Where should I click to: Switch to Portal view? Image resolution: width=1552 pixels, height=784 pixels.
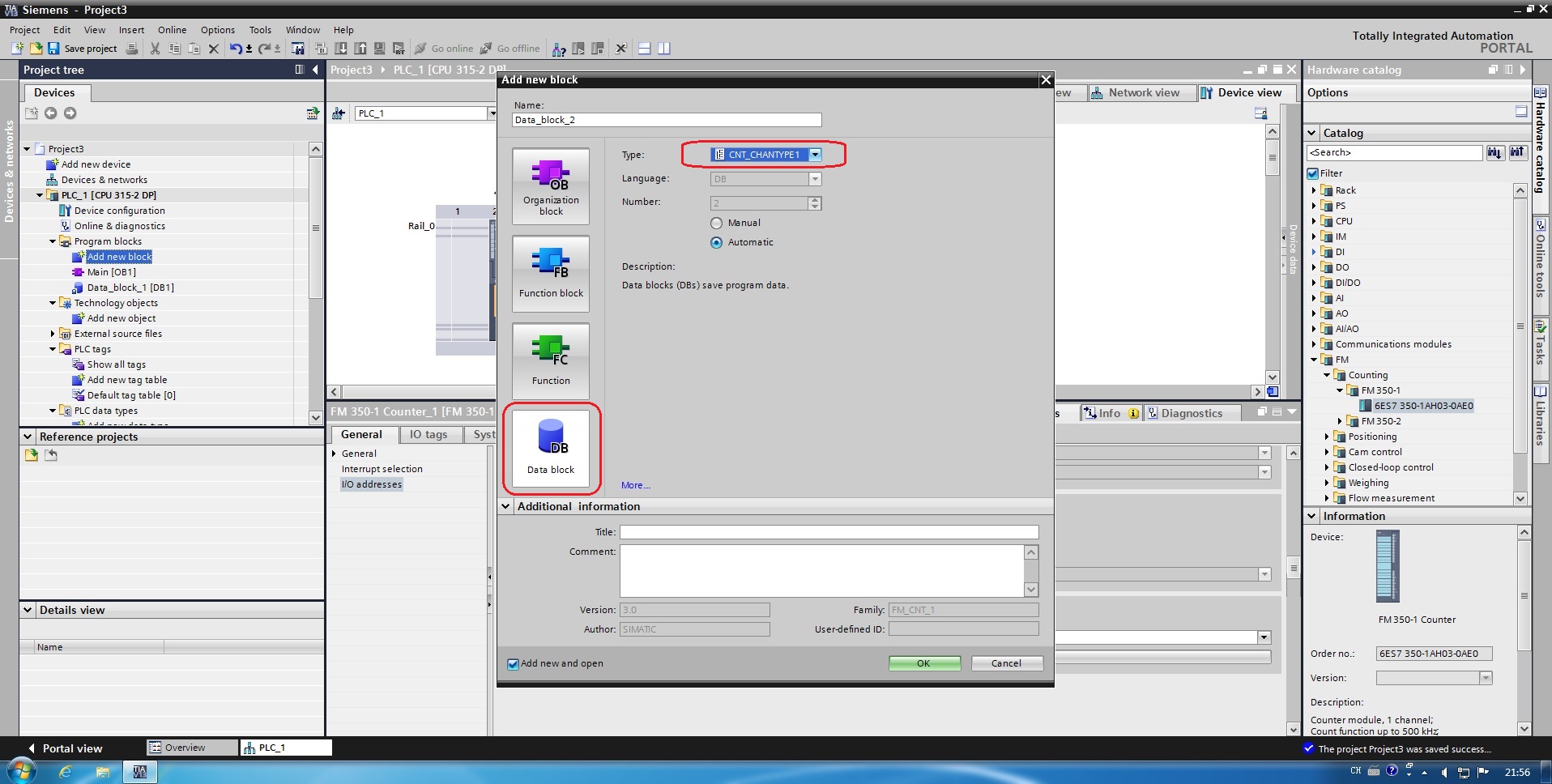(x=65, y=748)
